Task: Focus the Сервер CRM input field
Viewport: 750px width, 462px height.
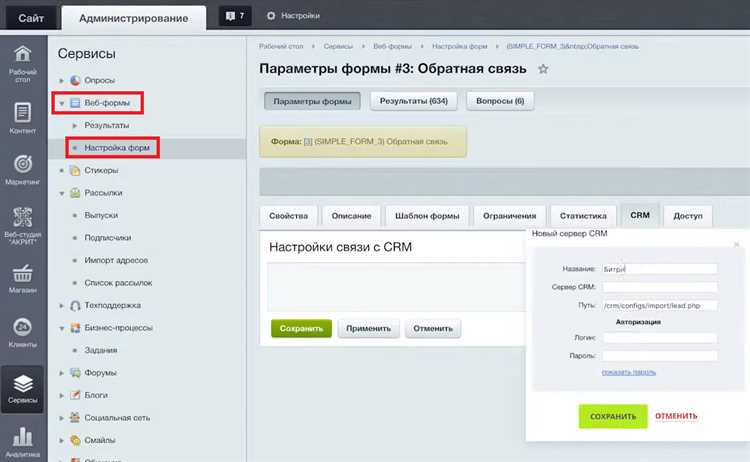Action: click(x=660, y=287)
